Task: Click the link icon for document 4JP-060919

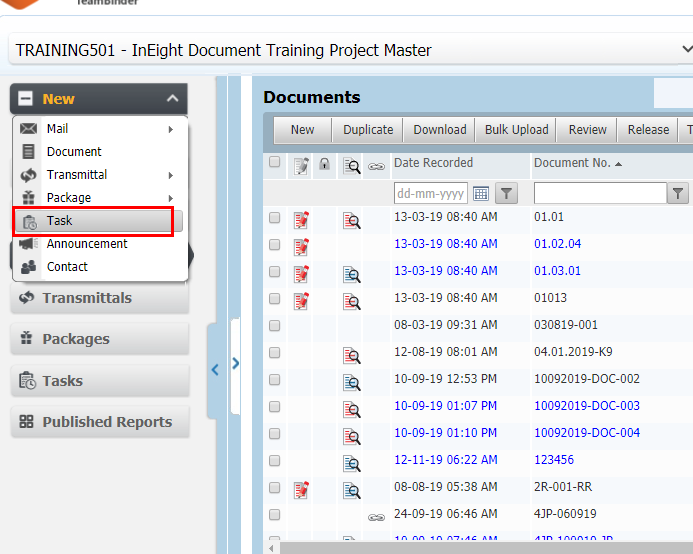Action: 376,517
